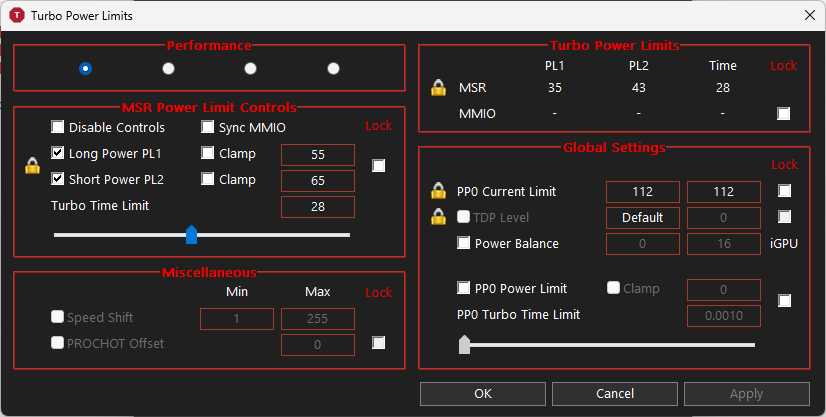This screenshot has width=826, height=417.
Task: Click the MSR PL1 value 35
Action: point(555,88)
